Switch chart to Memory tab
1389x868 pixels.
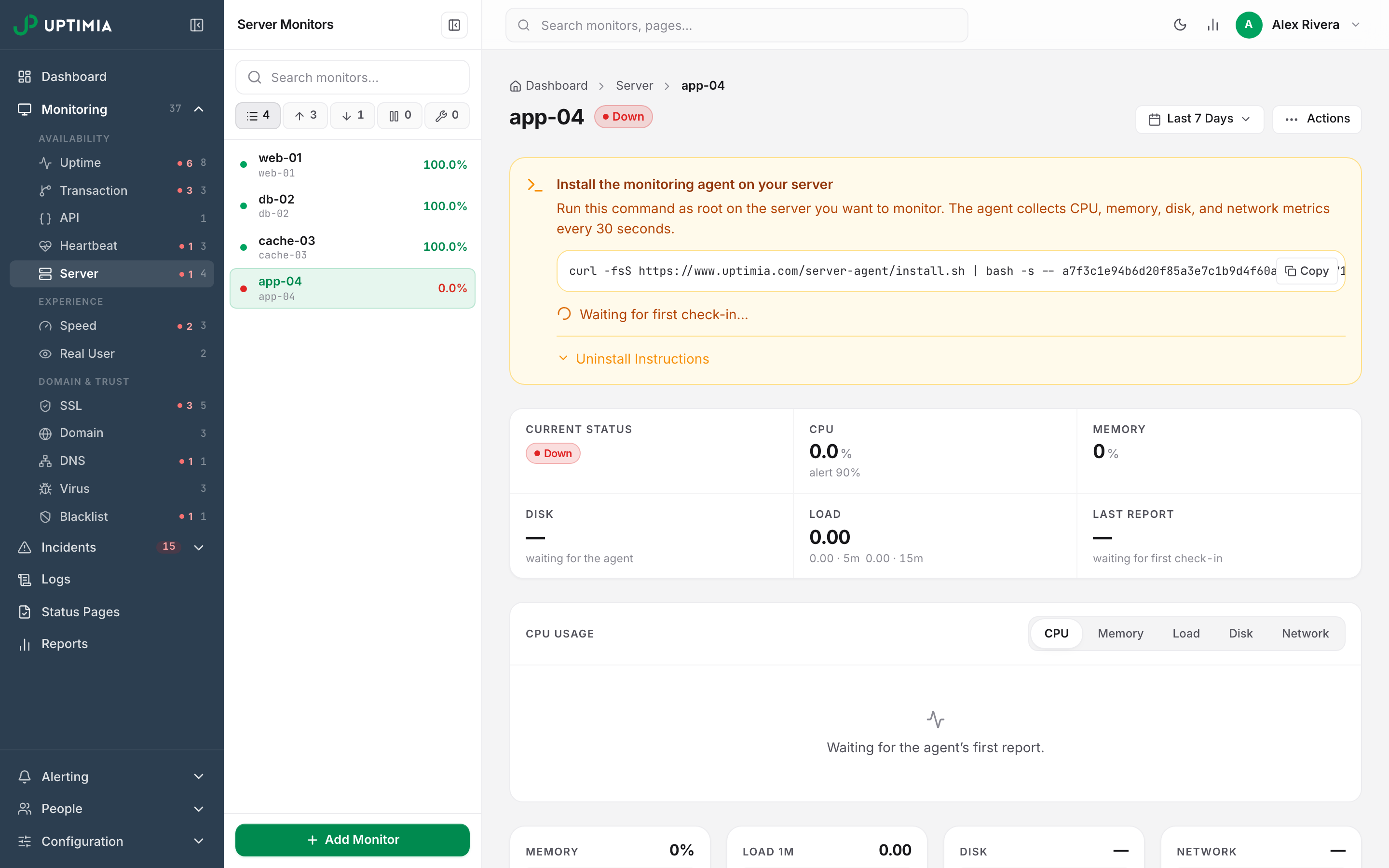(1120, 633)
